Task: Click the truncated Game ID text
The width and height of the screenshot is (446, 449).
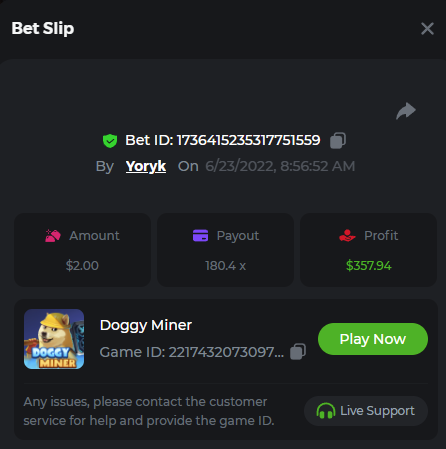Action: click(x=192, y=352)
